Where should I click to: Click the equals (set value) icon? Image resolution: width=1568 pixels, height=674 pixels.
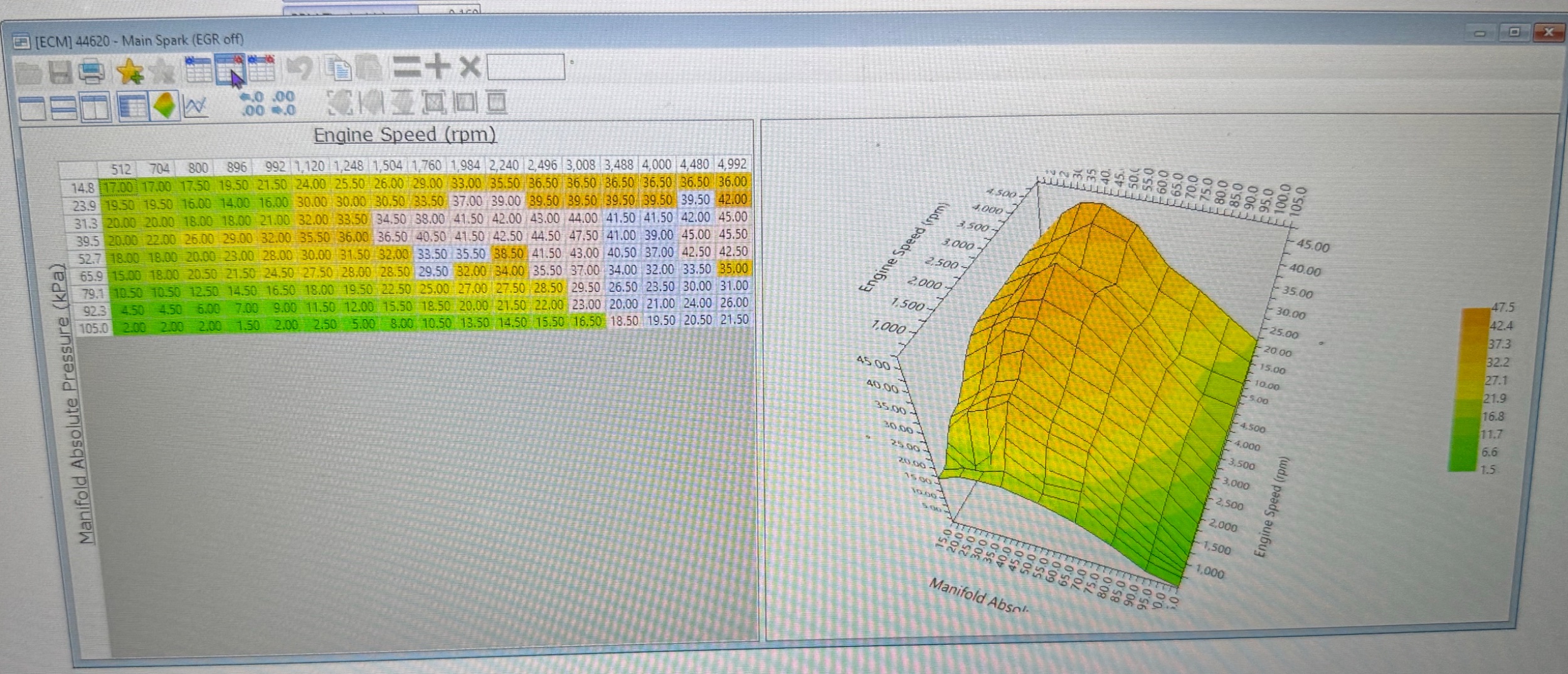(406, 67)
